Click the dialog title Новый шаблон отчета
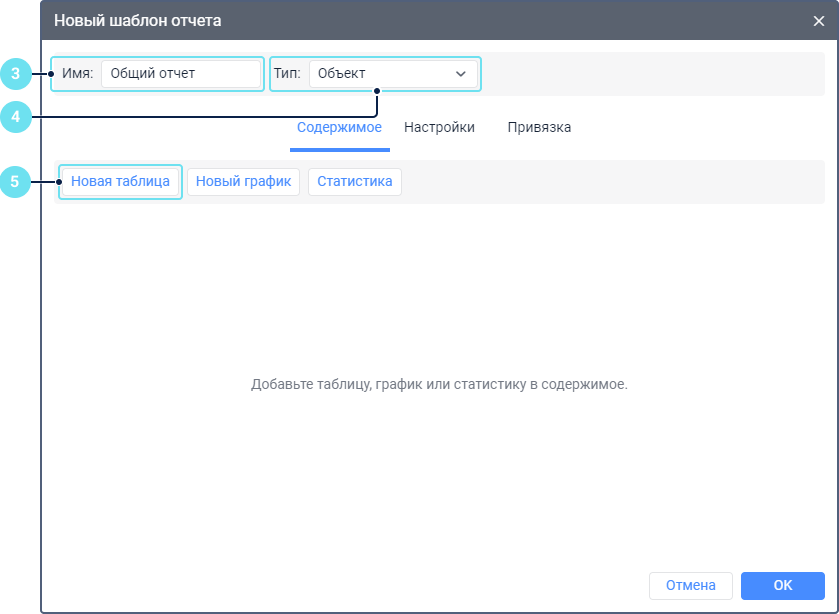The width and height of the screenshot is (839, 614). click(138, 20)
